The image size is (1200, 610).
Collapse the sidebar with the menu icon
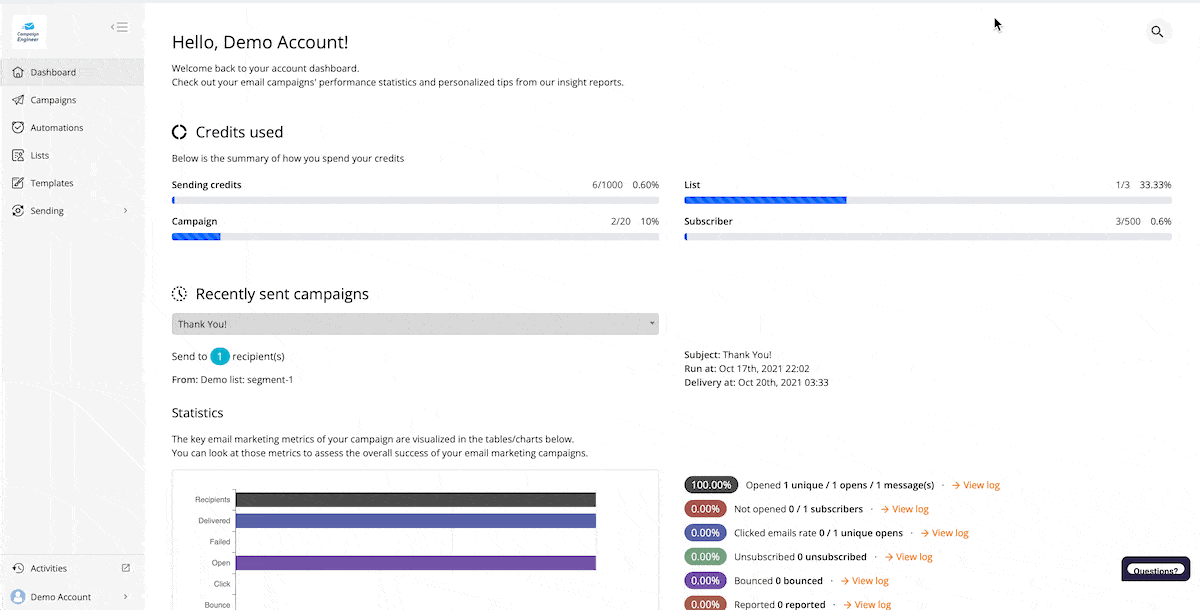click(x=119, y=27)
